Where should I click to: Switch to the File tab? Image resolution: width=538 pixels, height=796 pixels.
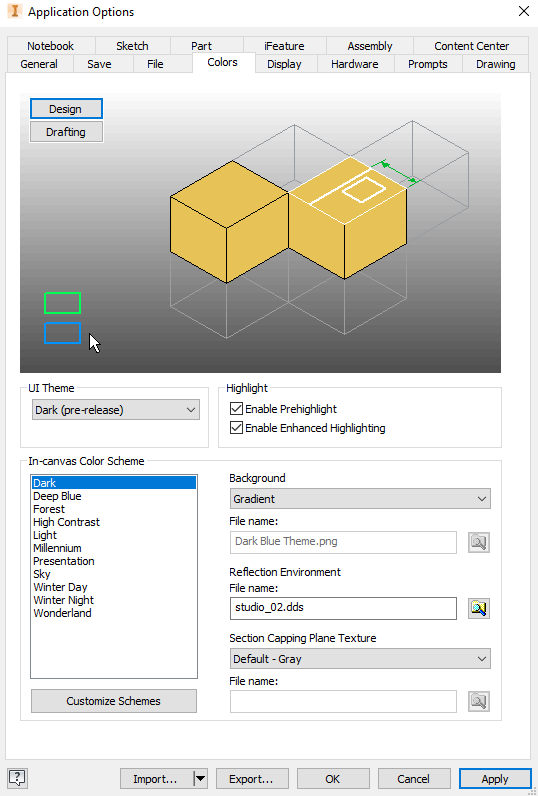click(155, 64)
